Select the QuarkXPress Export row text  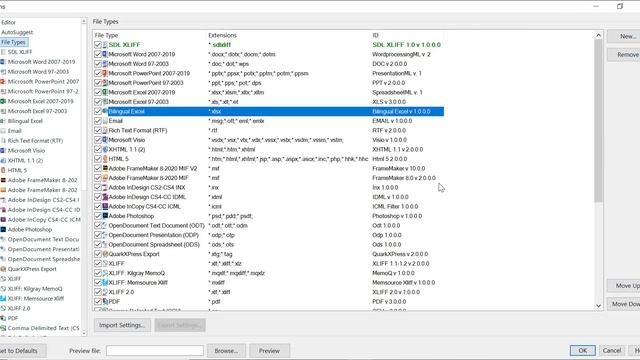(x=134, y=254)
